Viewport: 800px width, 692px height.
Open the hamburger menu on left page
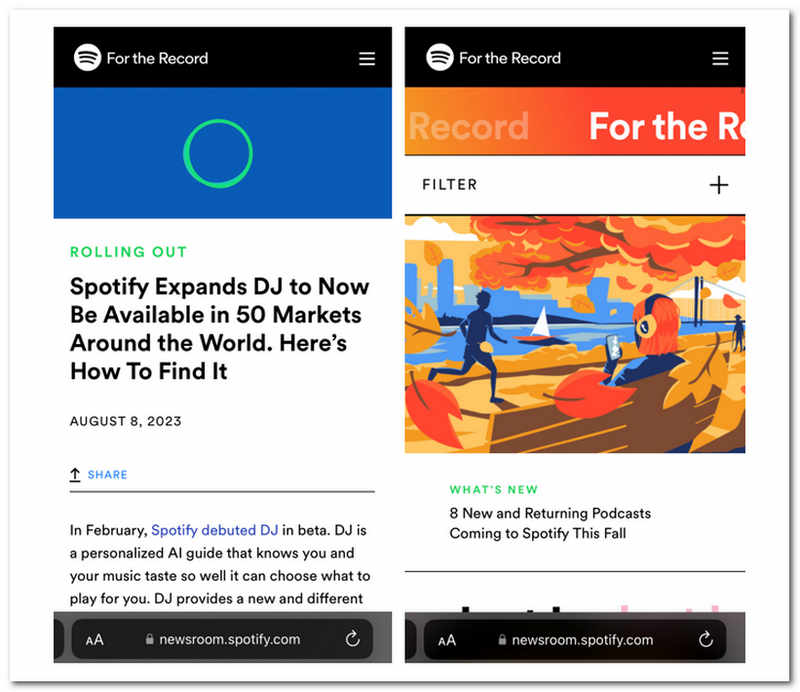point(367,58)
